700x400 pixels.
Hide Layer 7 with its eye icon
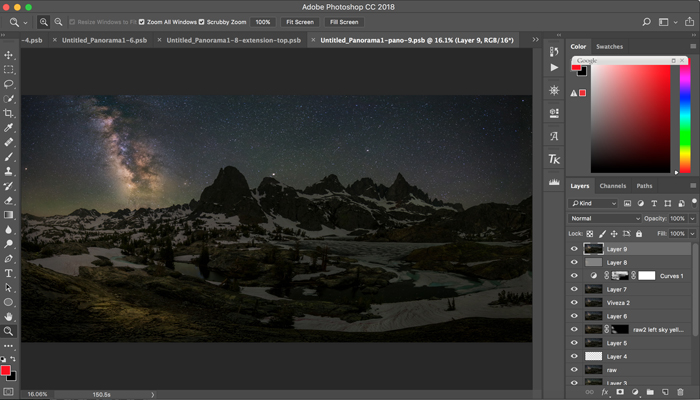click(x=574, y=289)
